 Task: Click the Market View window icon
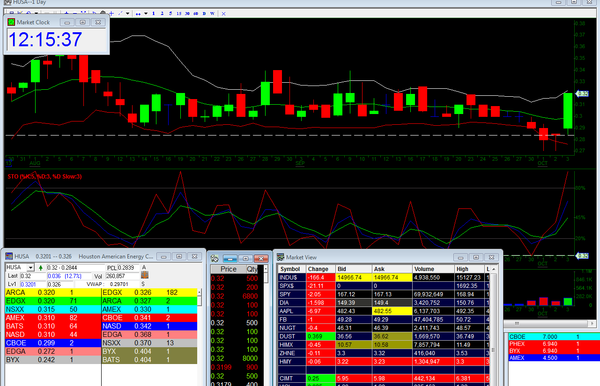(280, 257)
